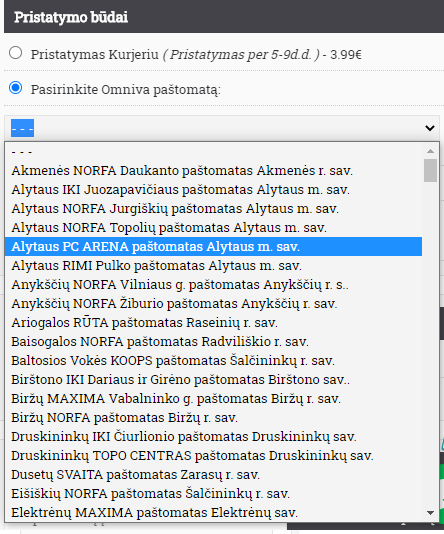Select highlighted Alytaus PC ARENA paštomatas
This screenshot has height=534, width=444.
tap(213, 247)
